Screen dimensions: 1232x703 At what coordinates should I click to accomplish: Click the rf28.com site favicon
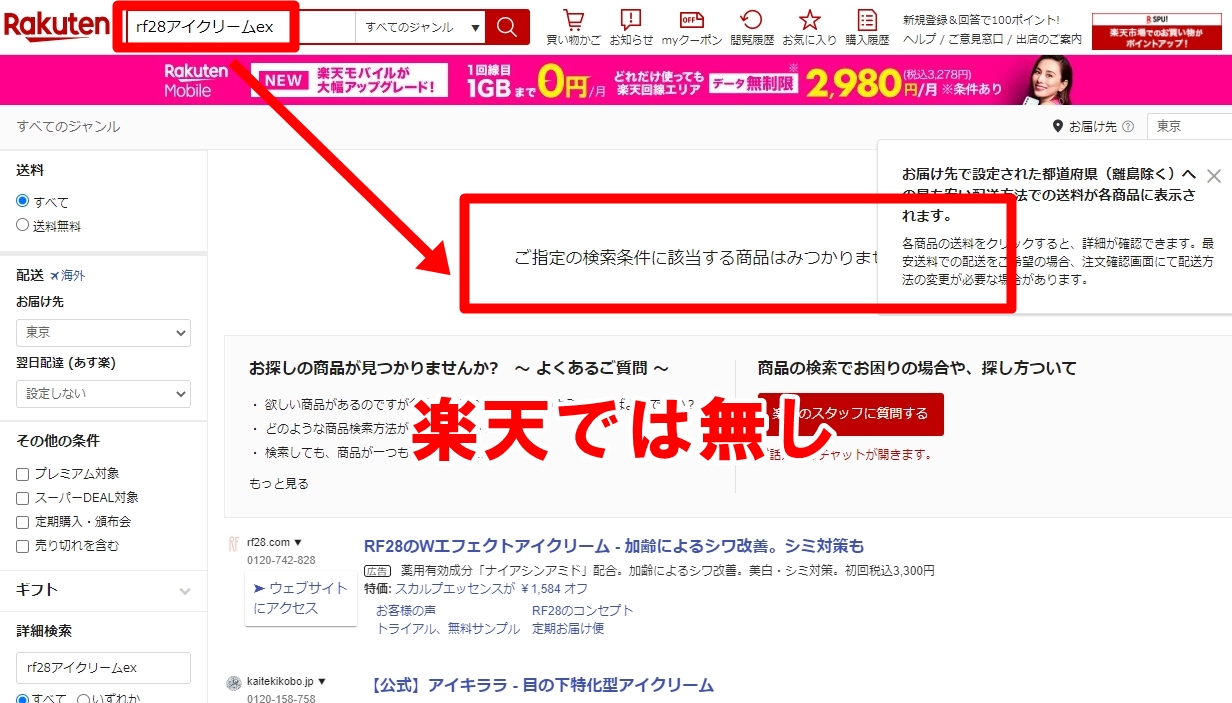(233, 542)
